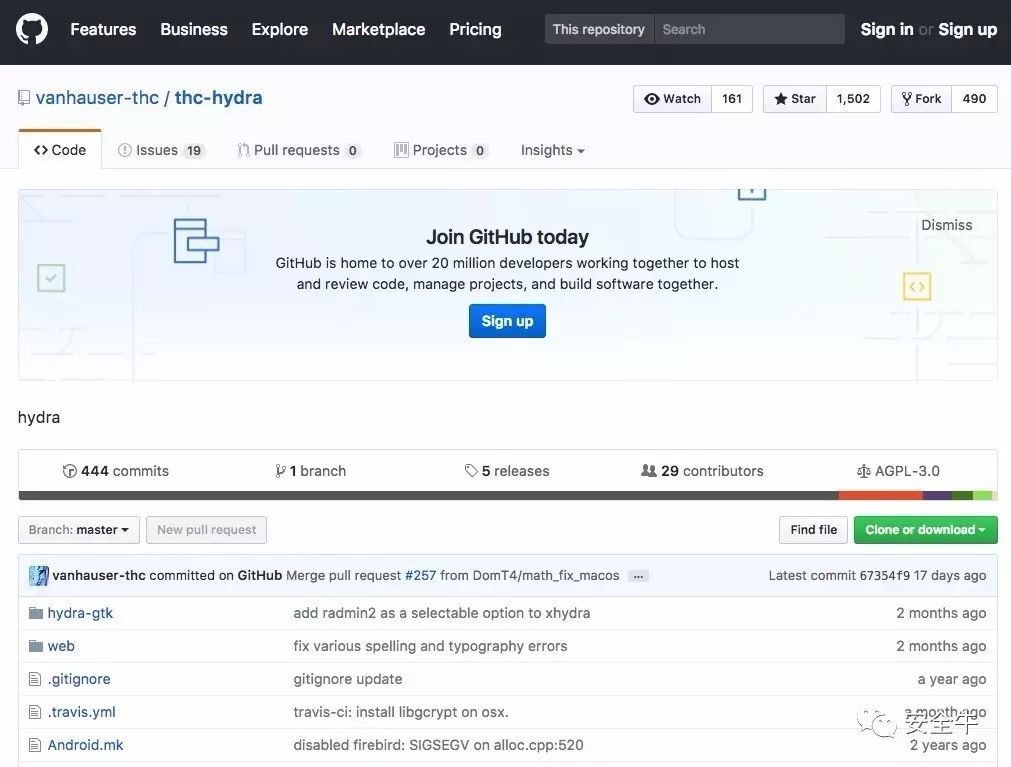This screenshot has height=767, width=1011.
Task: Open the Android.mk file
Action: click(x=85, y=745)
